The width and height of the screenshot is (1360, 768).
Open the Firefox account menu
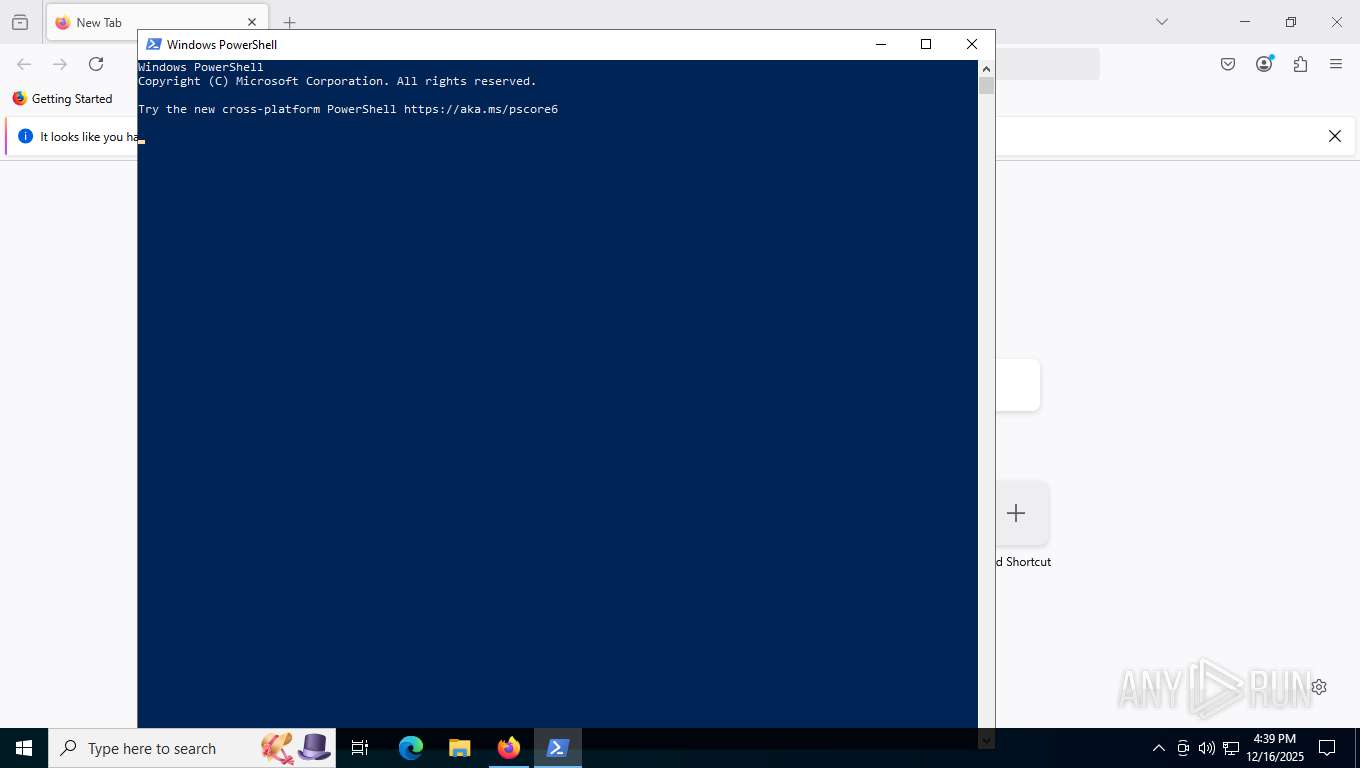point(1264,64)
